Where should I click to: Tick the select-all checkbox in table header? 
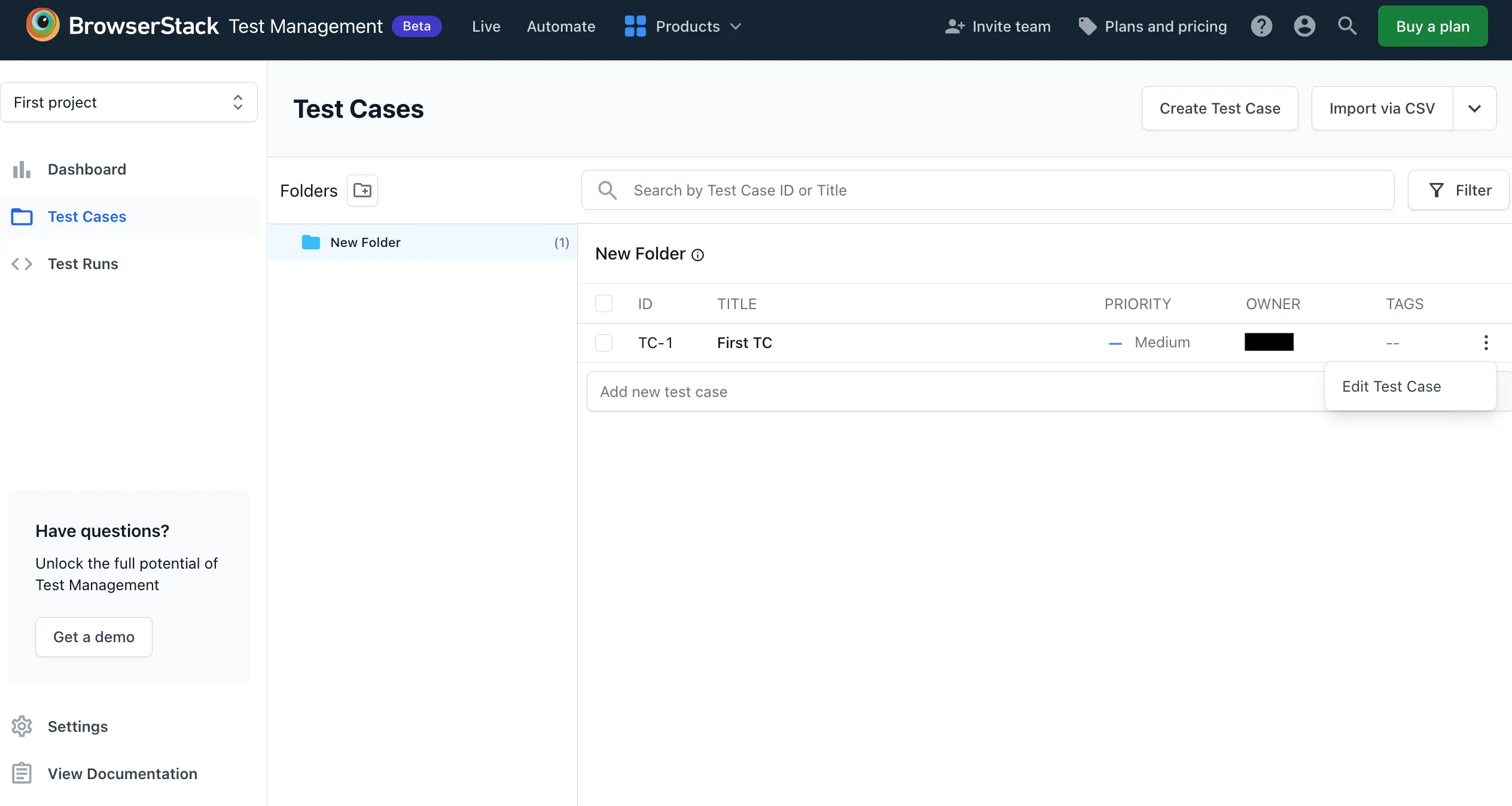tap(603, 304)
